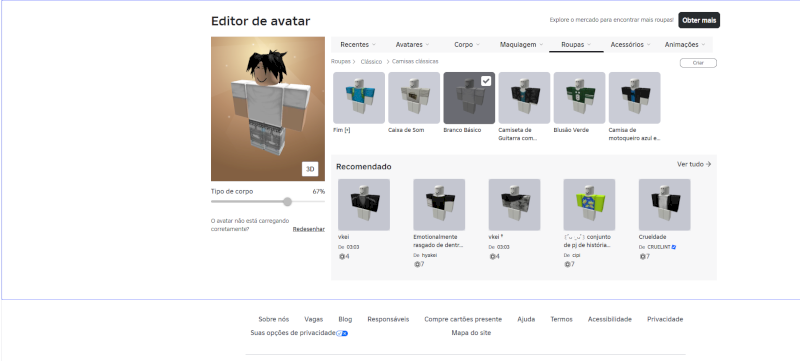Open the Acessórios dropdown
This screenshot has height=361, width=800.
(x=631, y=44)
